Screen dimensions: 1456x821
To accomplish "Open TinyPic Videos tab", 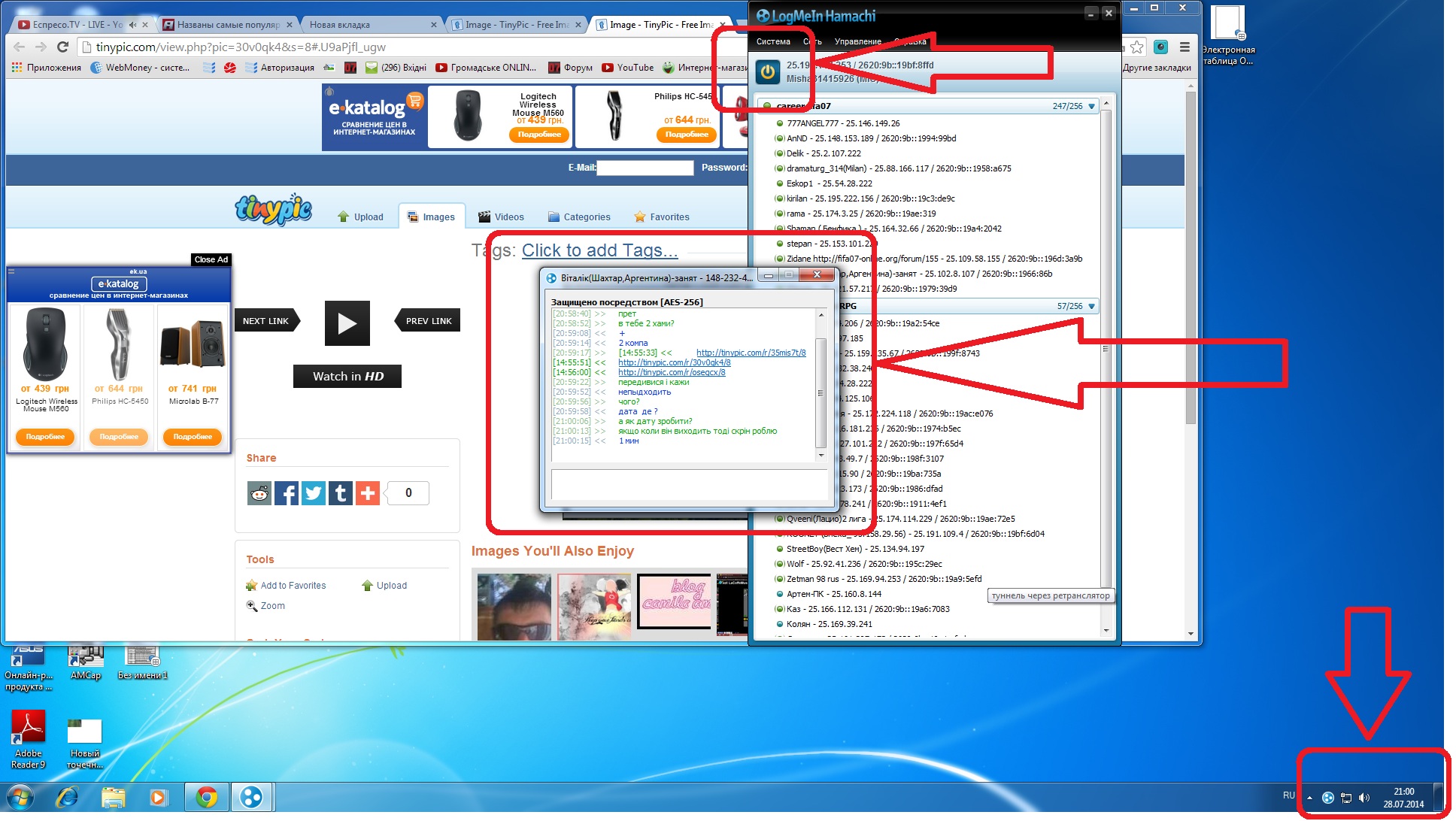I will [x=501, y=217].
